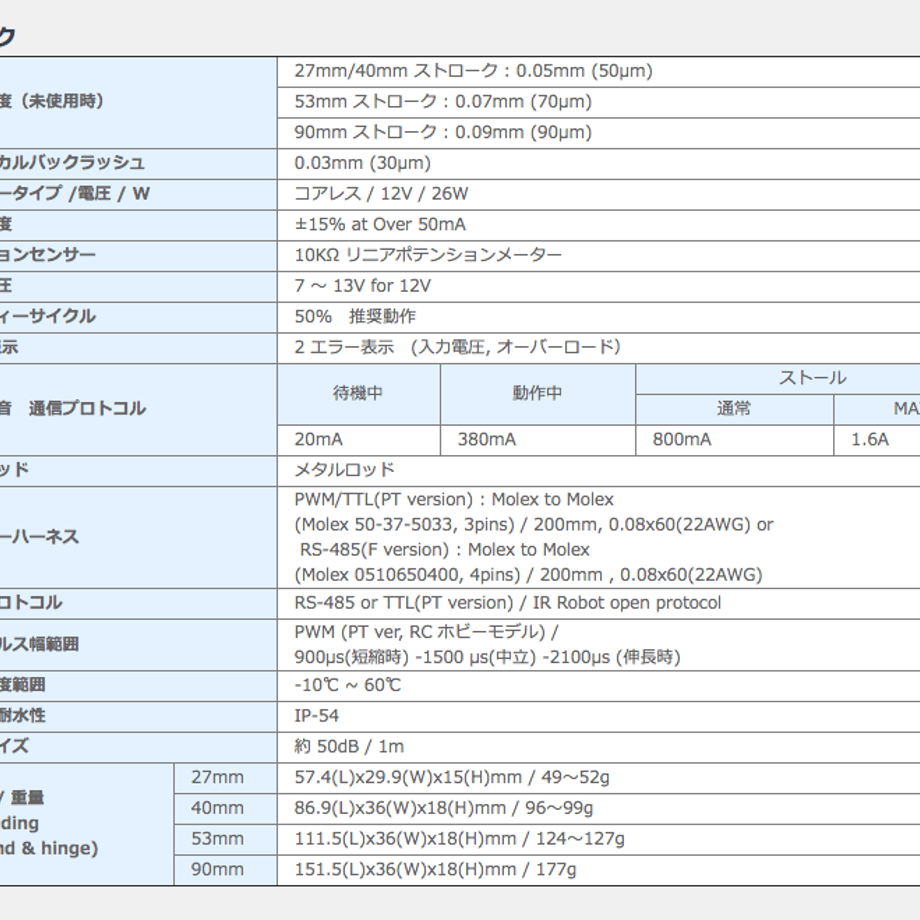920x920 pixels.
Task: Click the 動作中 column header
Action: coord(538,394)
